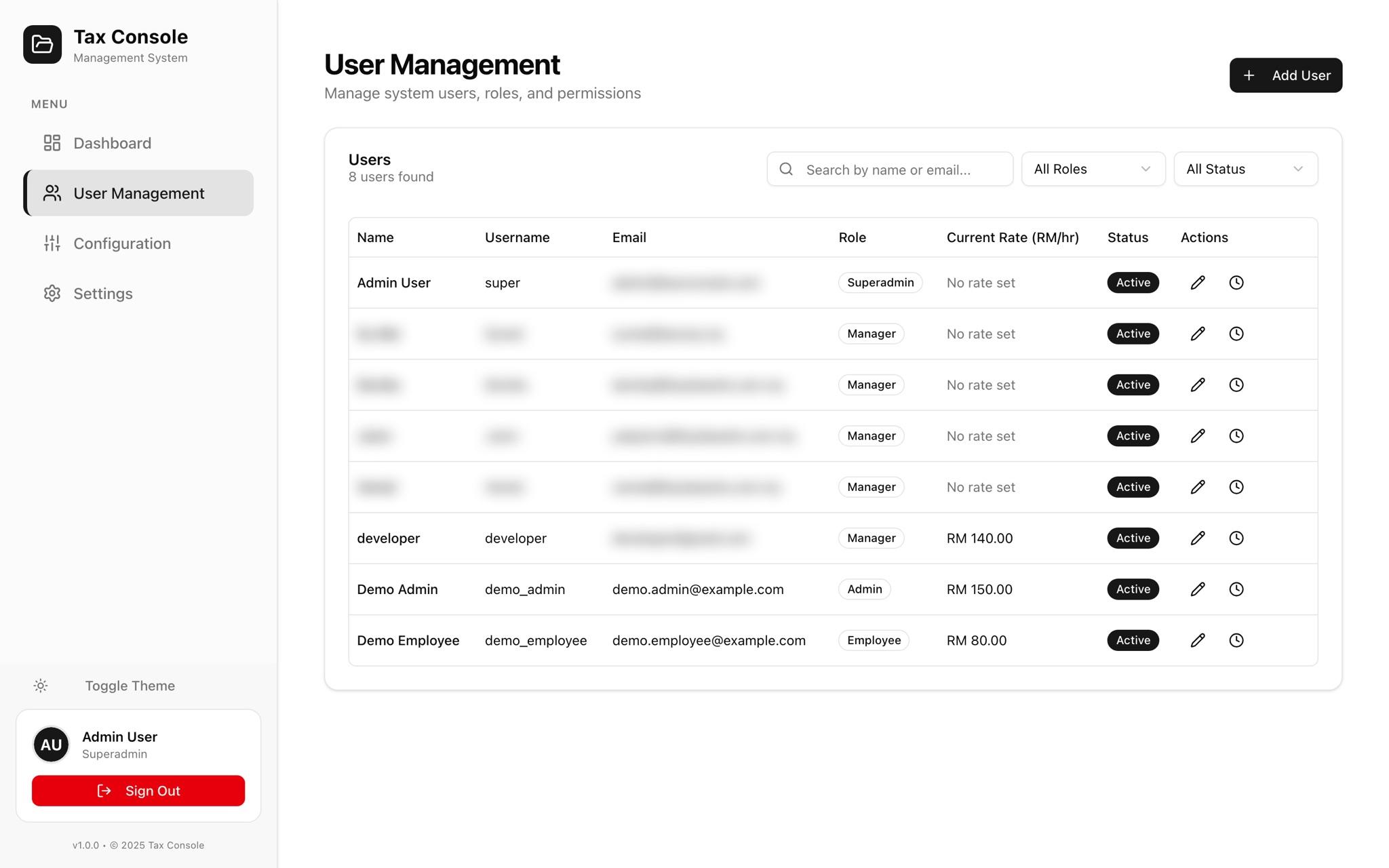The width and height of the screenshot is (1389, 868).
Task: View rate history for developer
Action: pos(1236,538)
